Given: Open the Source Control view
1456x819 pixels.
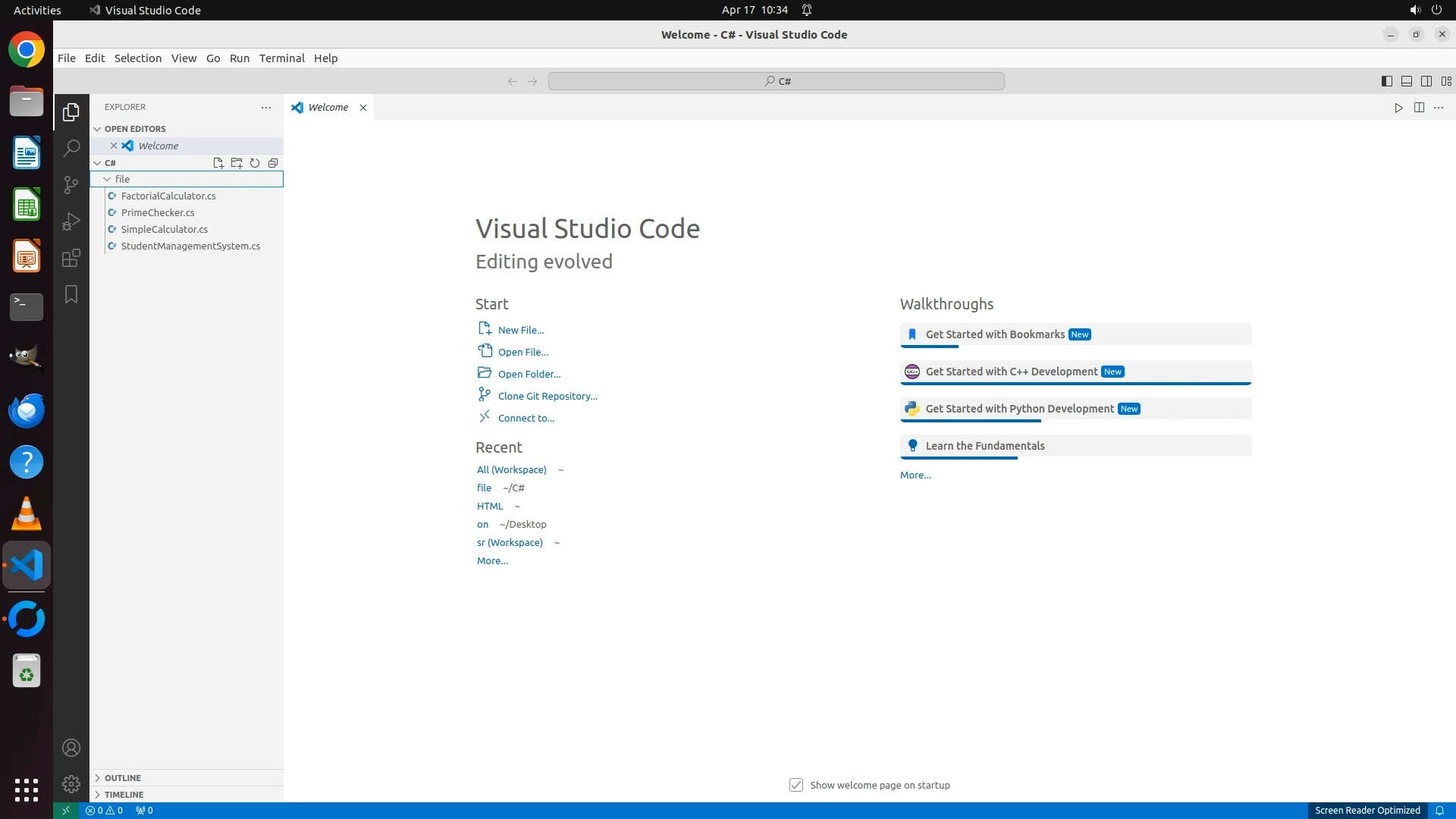Looking at the screenshot, I should tap(71, 185).
